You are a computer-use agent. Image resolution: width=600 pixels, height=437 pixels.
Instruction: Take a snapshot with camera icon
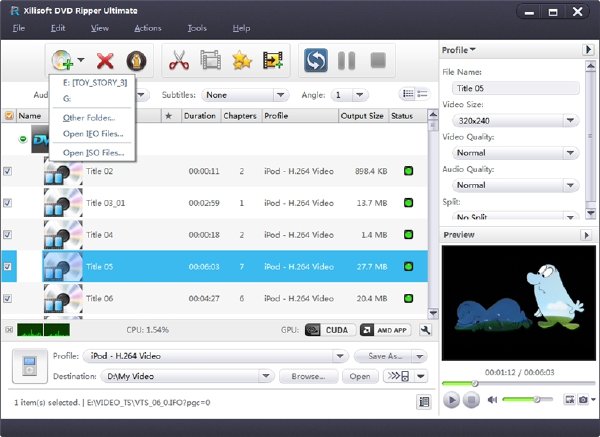click(583, 399)
